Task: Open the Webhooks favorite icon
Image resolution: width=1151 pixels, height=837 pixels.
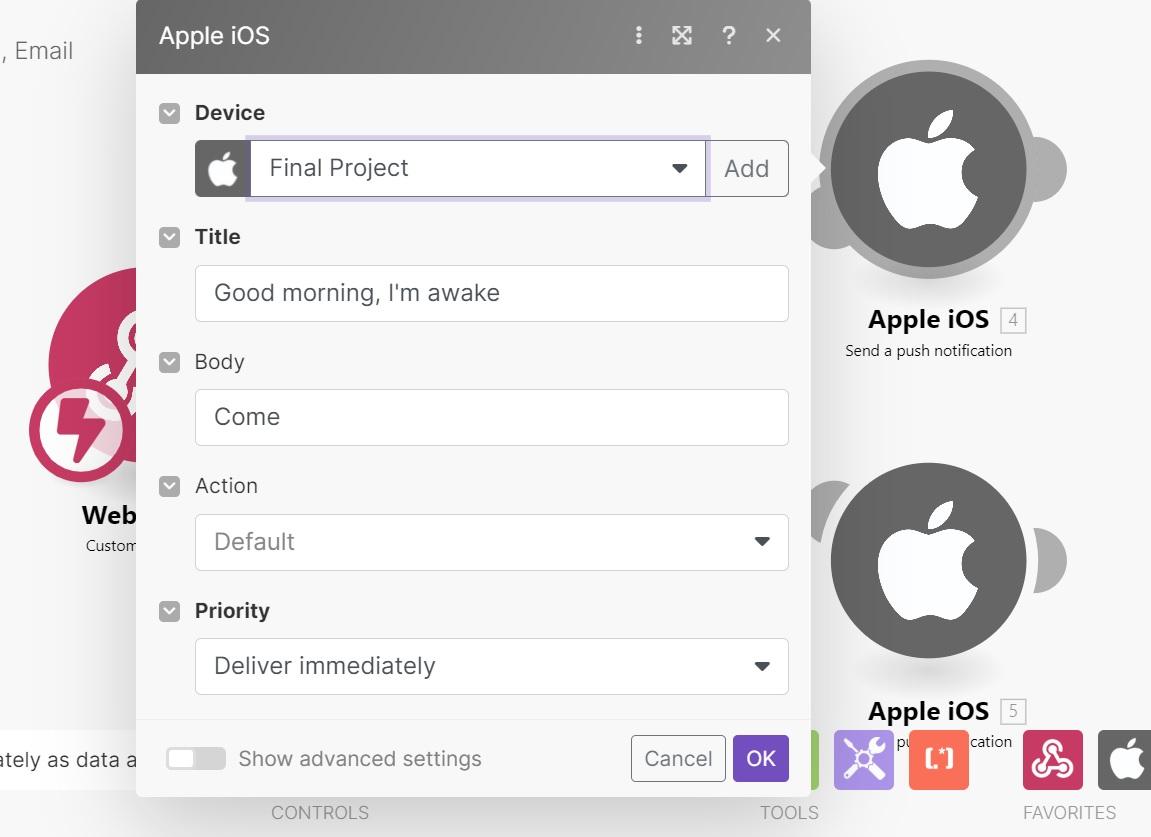Action: point(1052,760)
